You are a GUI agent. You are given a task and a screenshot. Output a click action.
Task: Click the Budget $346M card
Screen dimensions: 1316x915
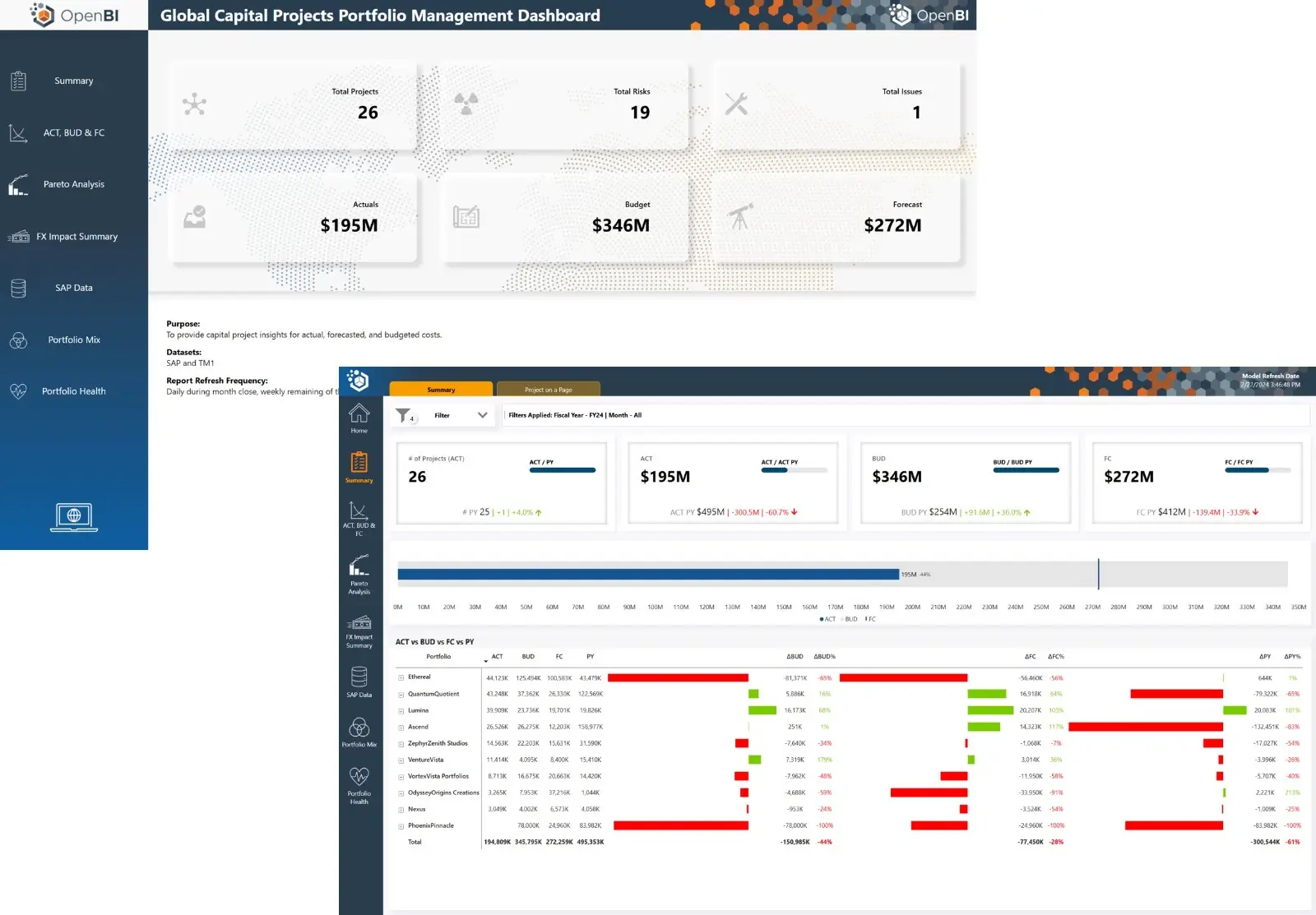pos(564,218)
